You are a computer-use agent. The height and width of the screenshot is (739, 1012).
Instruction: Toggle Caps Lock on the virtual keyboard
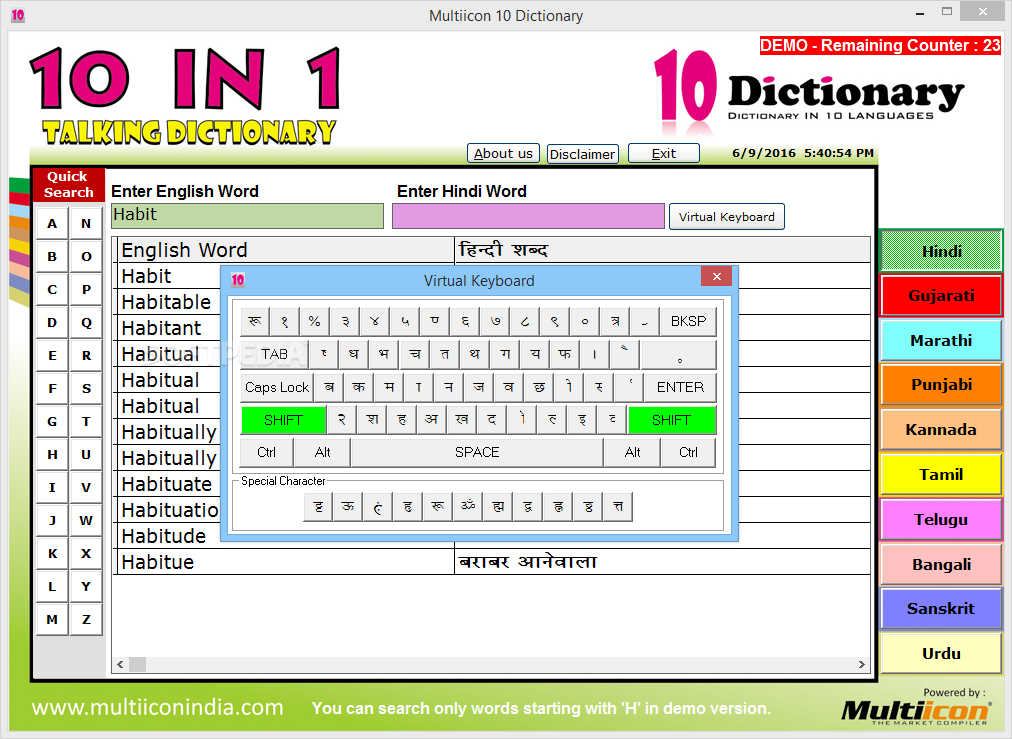277,387
